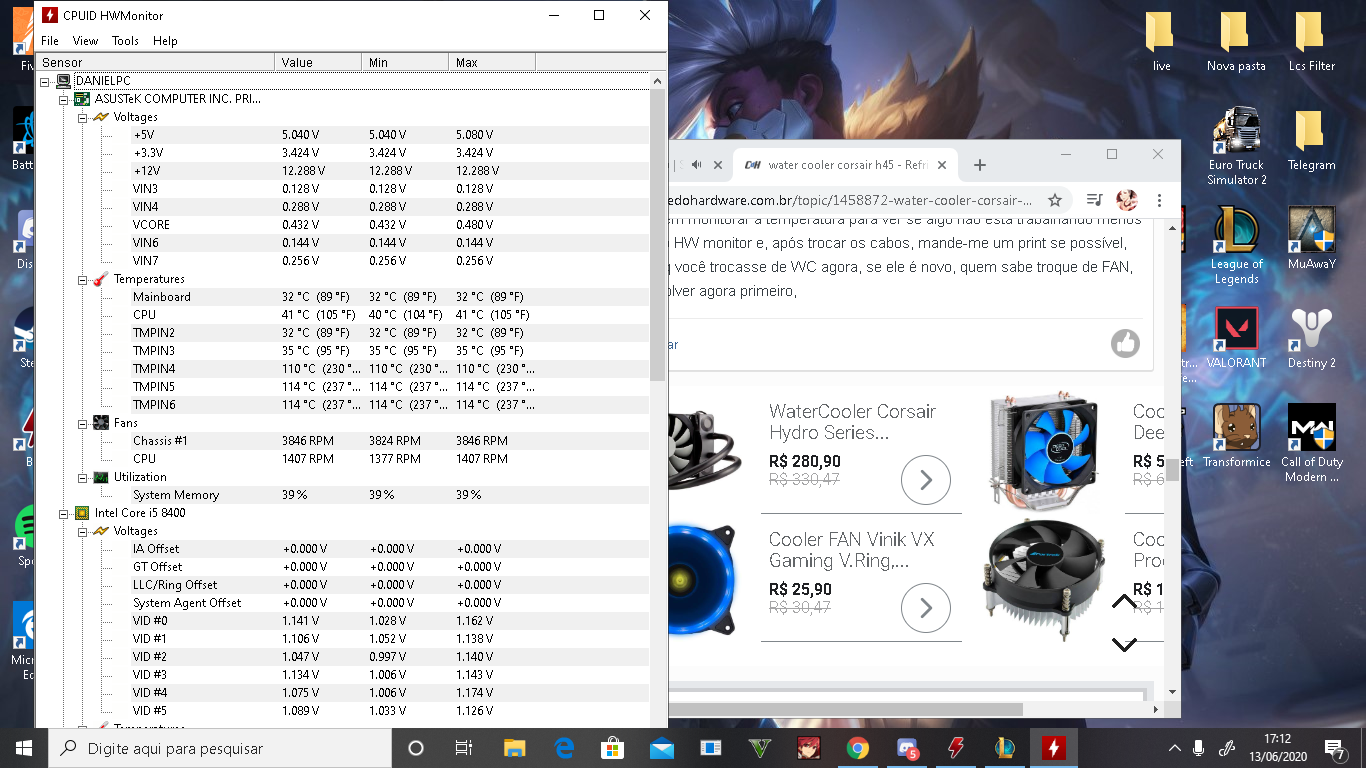Screen dimensions: 1366x768
Task: Open the 'Nova pasta' desktop folder
Action: click(x=1236, y=42)
